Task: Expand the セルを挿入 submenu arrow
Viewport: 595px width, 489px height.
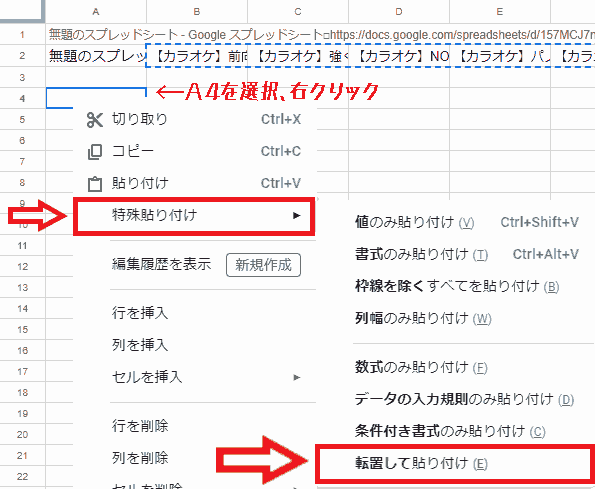Action: click(297, 377)
